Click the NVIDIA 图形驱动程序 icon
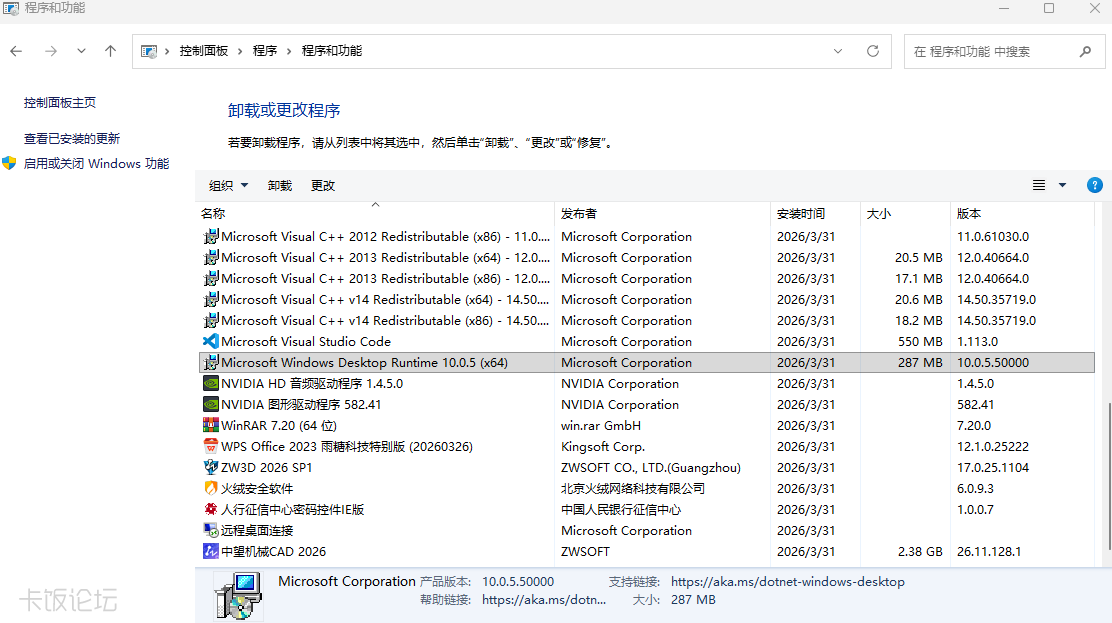Image resolution: width=1112 pixels, height=623 pixels. pyautogui.click(x=211, y=404)
